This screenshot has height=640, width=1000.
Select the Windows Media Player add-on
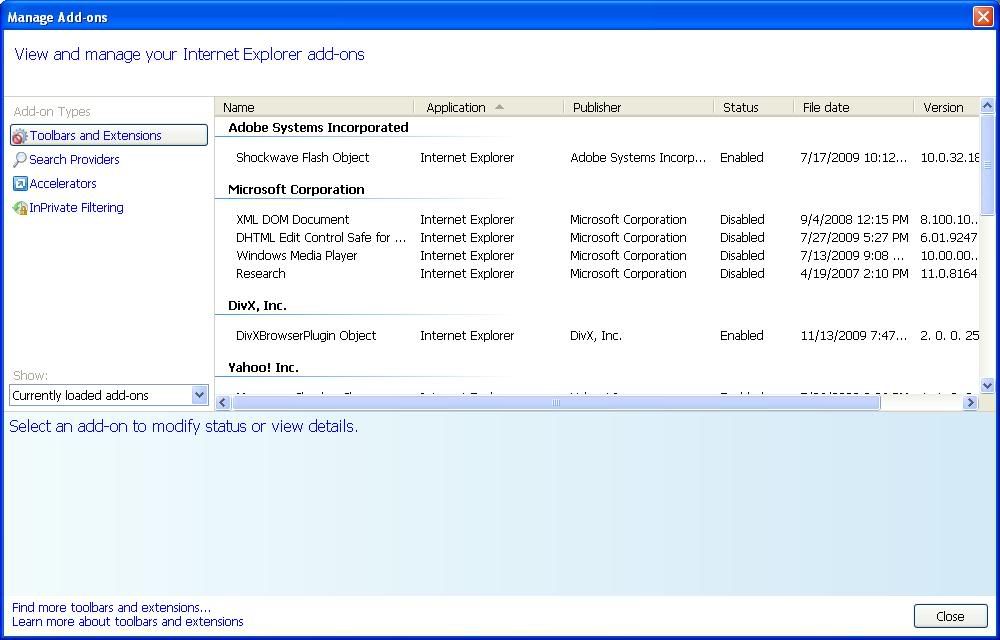point(297,256)
